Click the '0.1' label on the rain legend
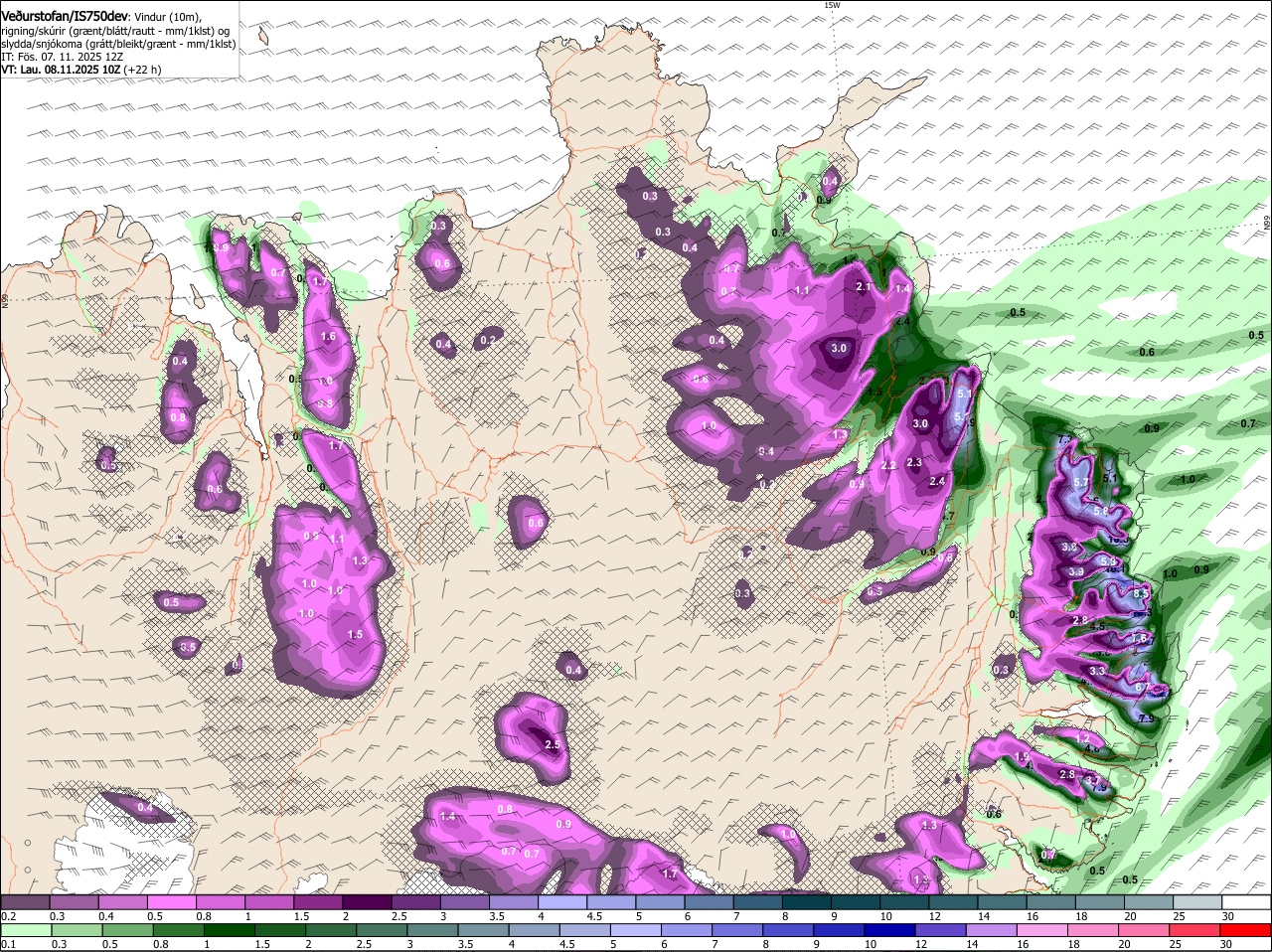Image resolution: width=1272 pixels, height=952 pixels. [8, 944]
